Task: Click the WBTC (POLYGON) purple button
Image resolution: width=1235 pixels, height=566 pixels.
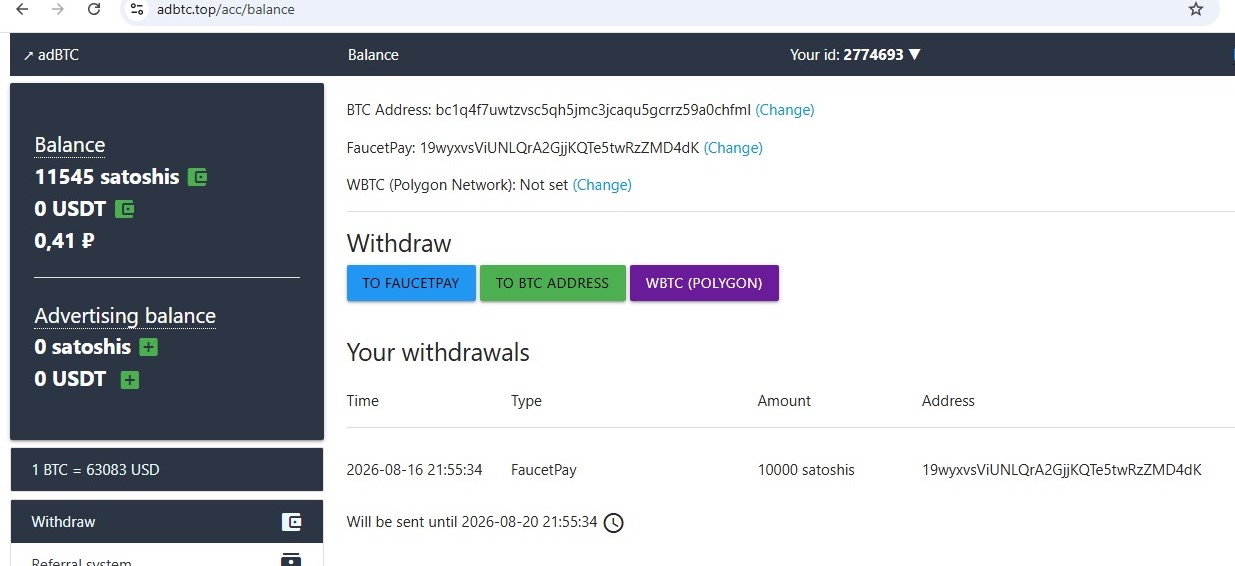Action: coord(704,283)
